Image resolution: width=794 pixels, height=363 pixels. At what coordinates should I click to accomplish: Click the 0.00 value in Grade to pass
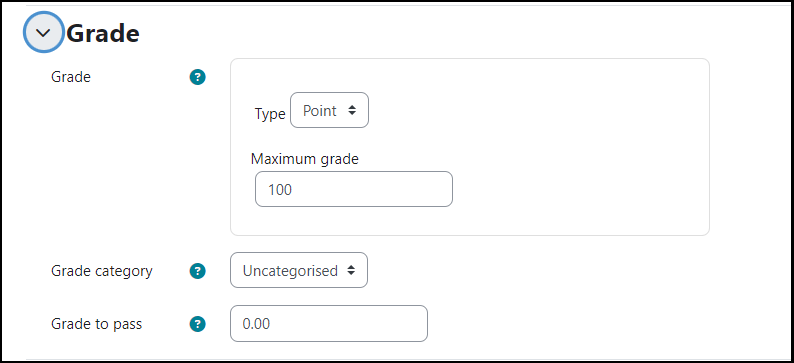[256, 324]
